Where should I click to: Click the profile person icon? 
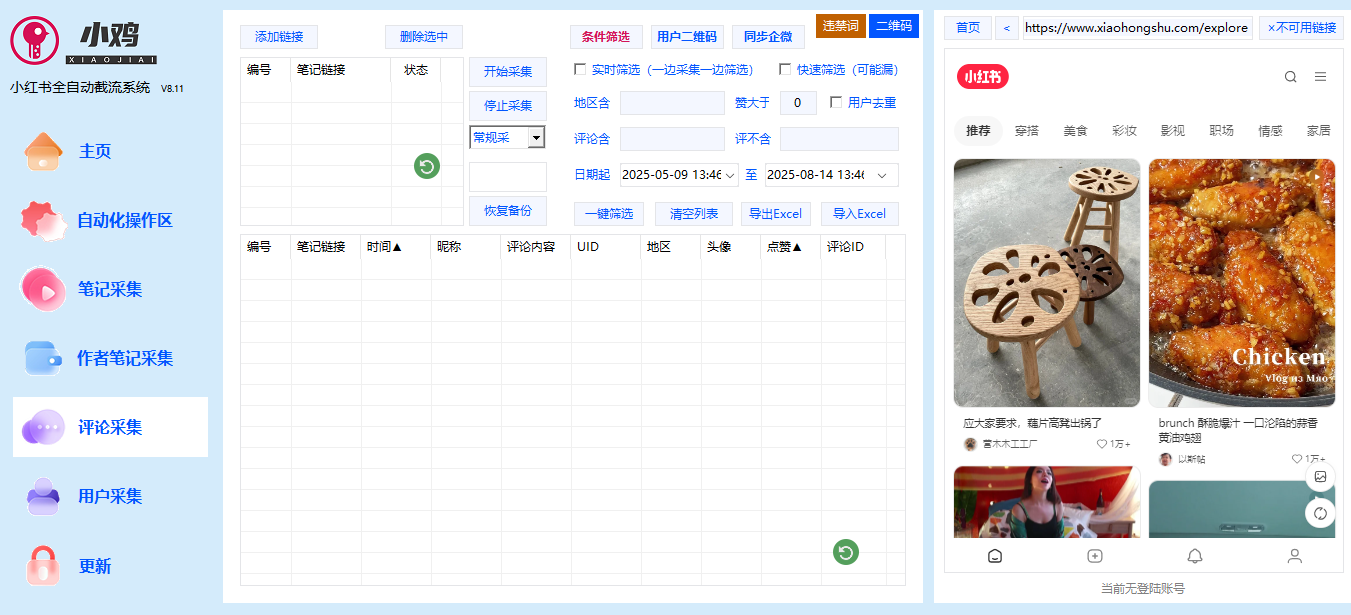click(1294, 556)
